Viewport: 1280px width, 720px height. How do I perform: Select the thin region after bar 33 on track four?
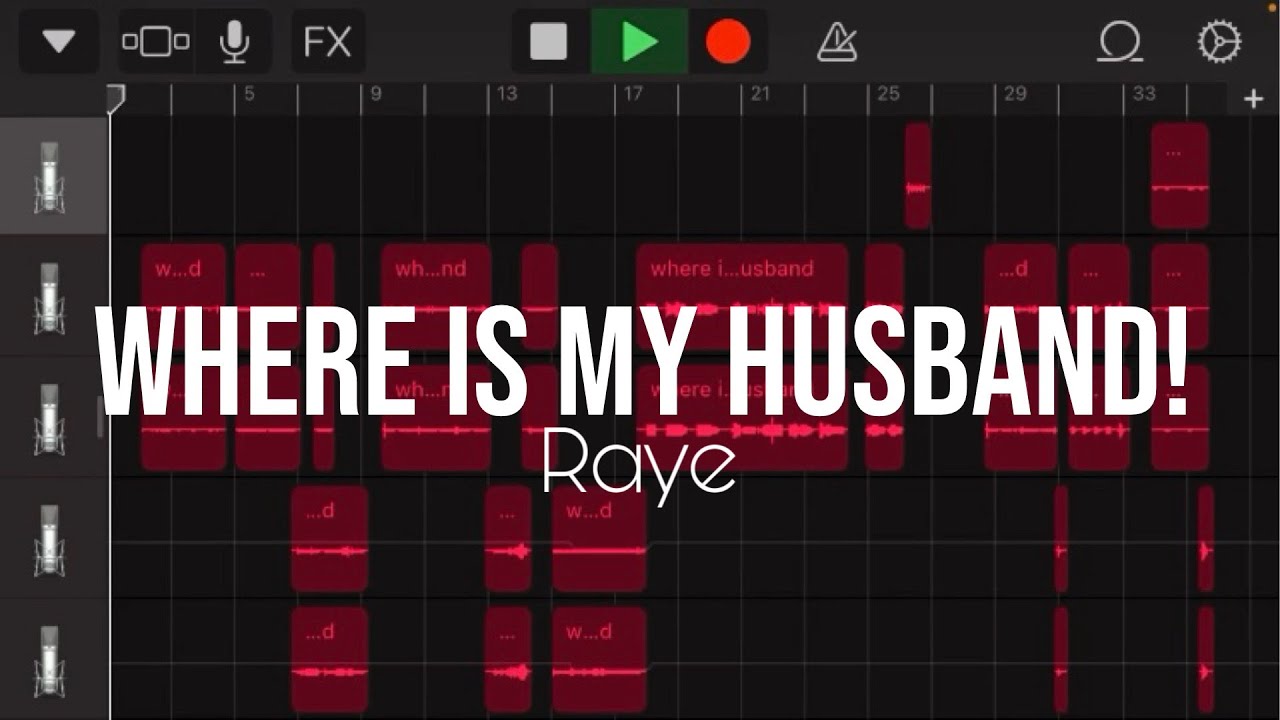click(x=1206, y=538)
